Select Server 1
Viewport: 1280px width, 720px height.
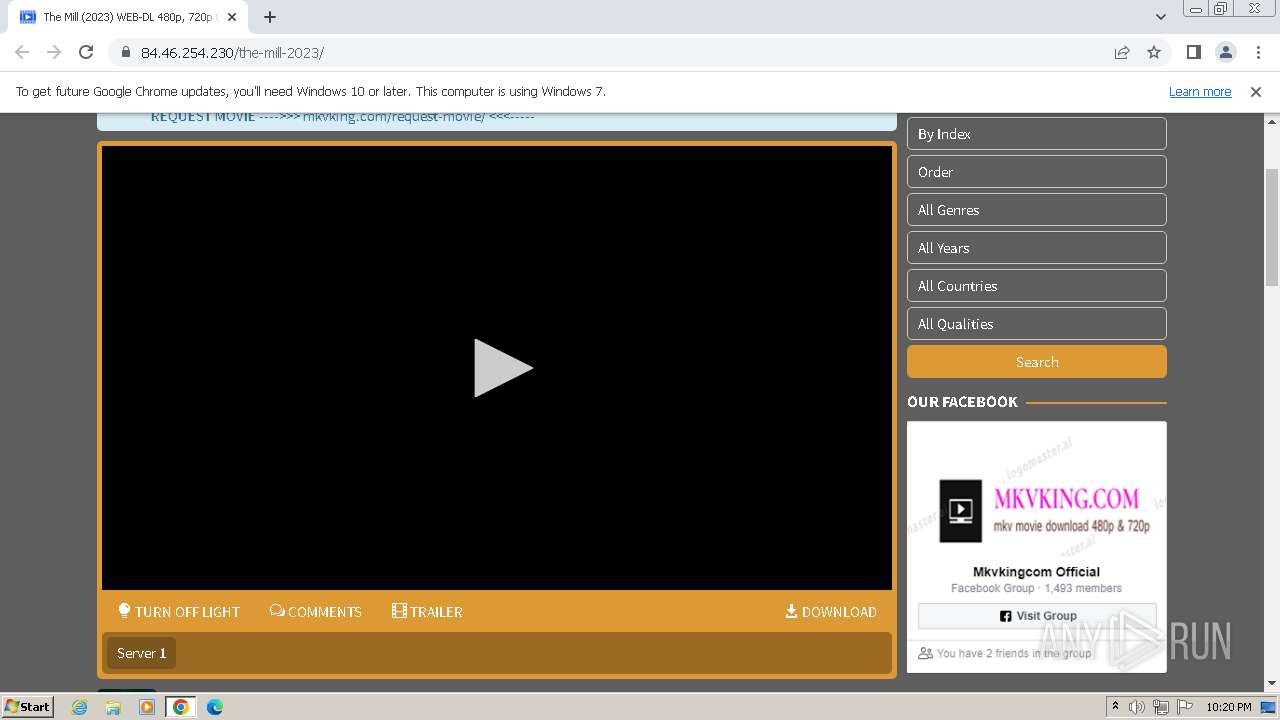pyautogui.click(x=141, y=653)
